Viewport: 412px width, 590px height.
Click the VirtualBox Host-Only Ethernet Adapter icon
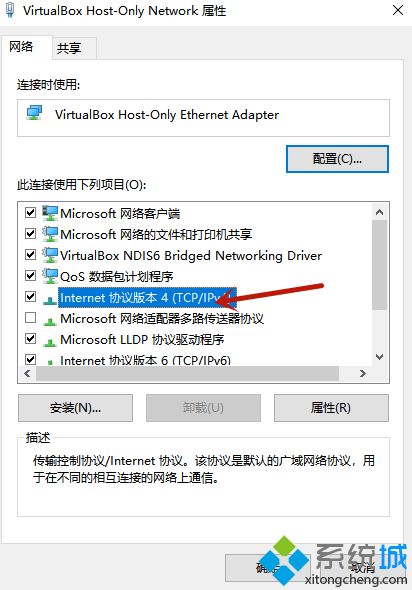34,113
